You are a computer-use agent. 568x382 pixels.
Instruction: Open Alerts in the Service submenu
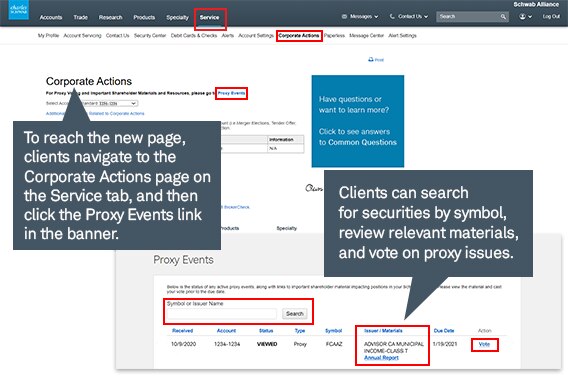(x=227, y=35)
